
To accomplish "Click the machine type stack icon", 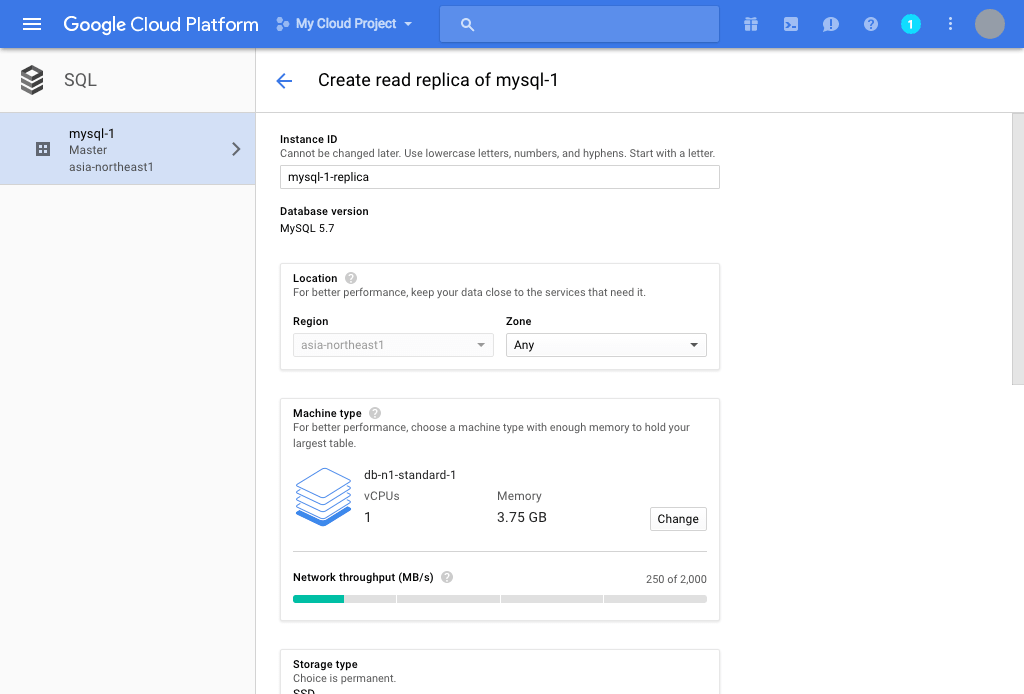I will [x=323, y=497].
